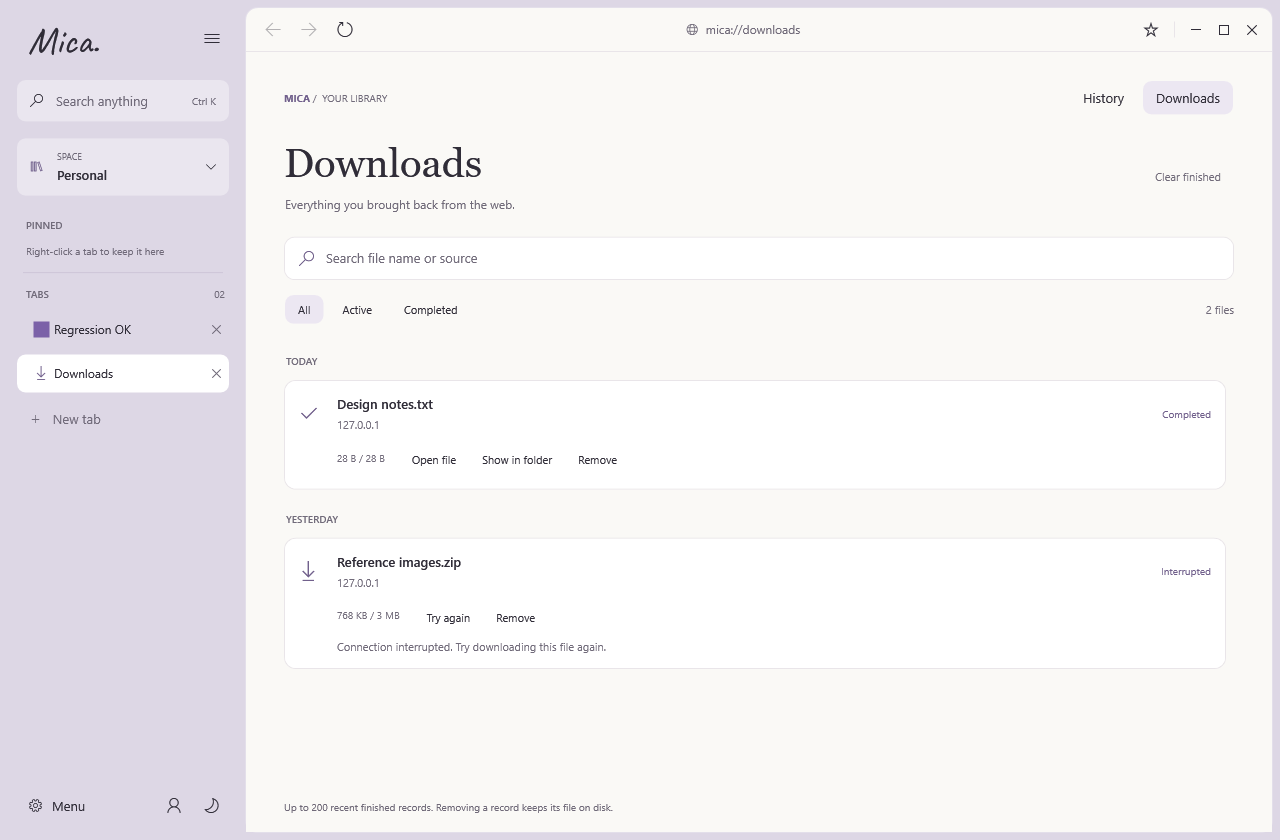
Task: Click the purple Regression OK tab favicon
Action: click(41, 330)
